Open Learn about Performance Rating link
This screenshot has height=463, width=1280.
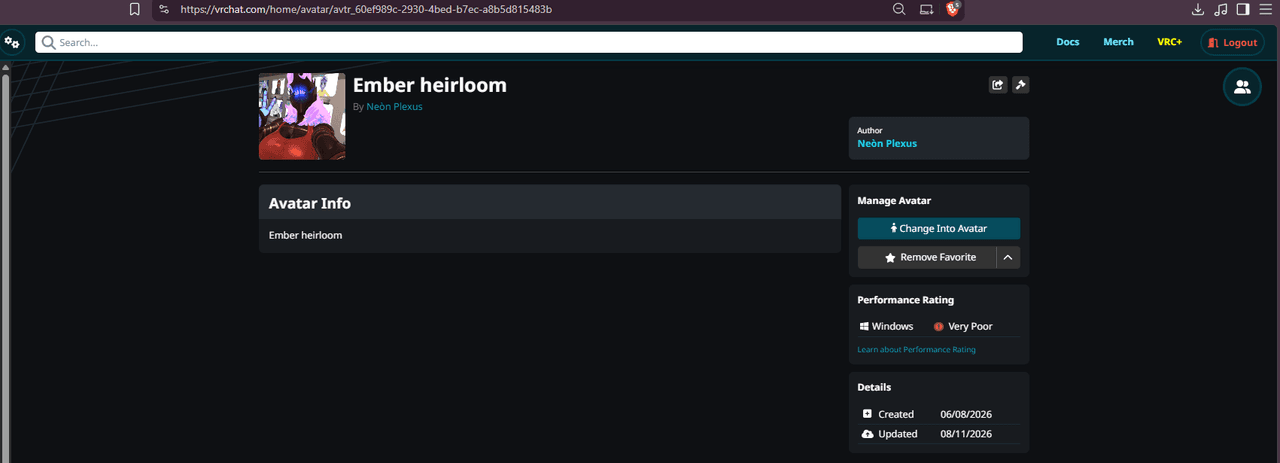click(x=916, y=349)
